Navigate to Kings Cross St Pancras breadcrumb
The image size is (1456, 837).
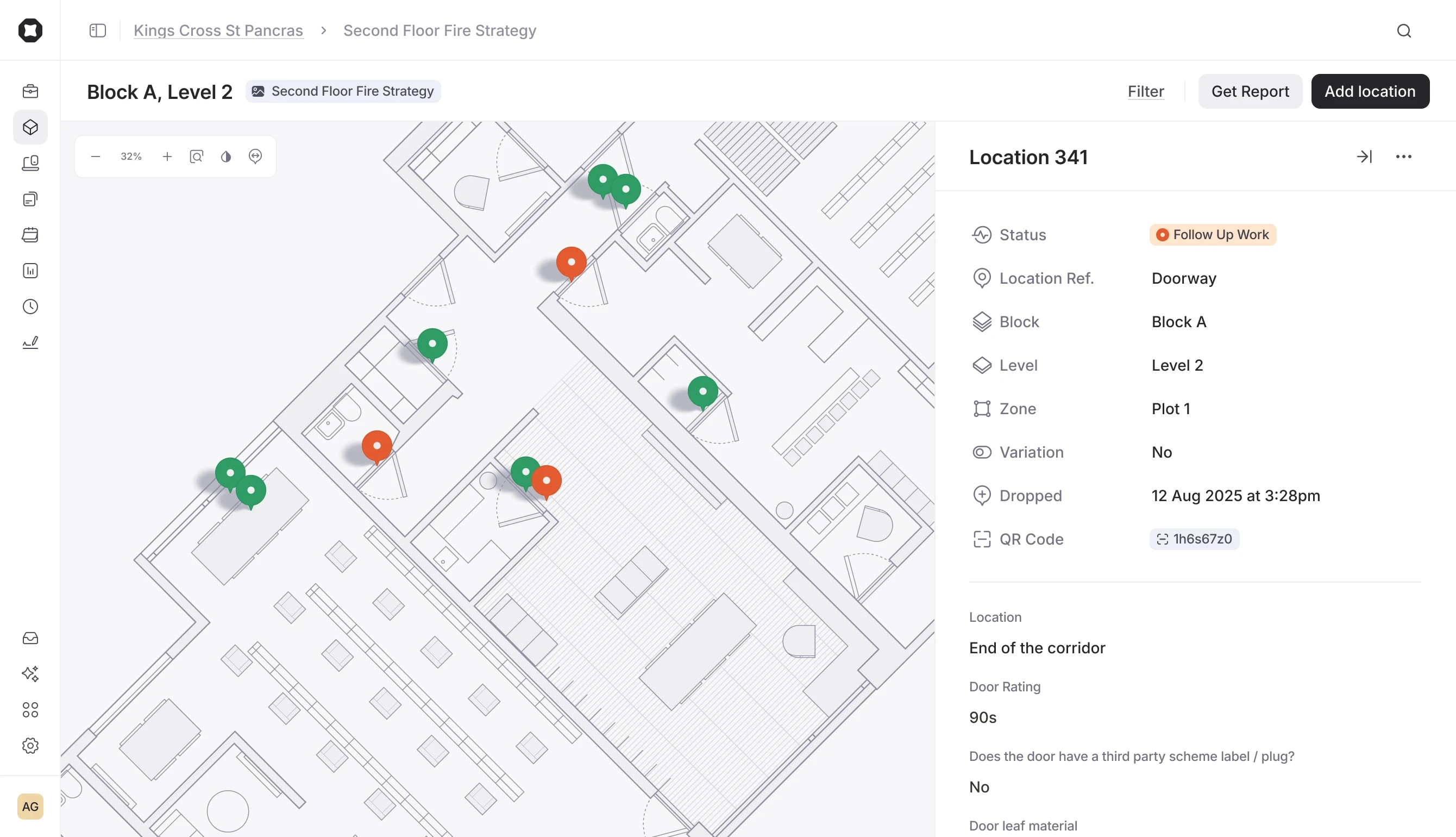tap(218, 30)
